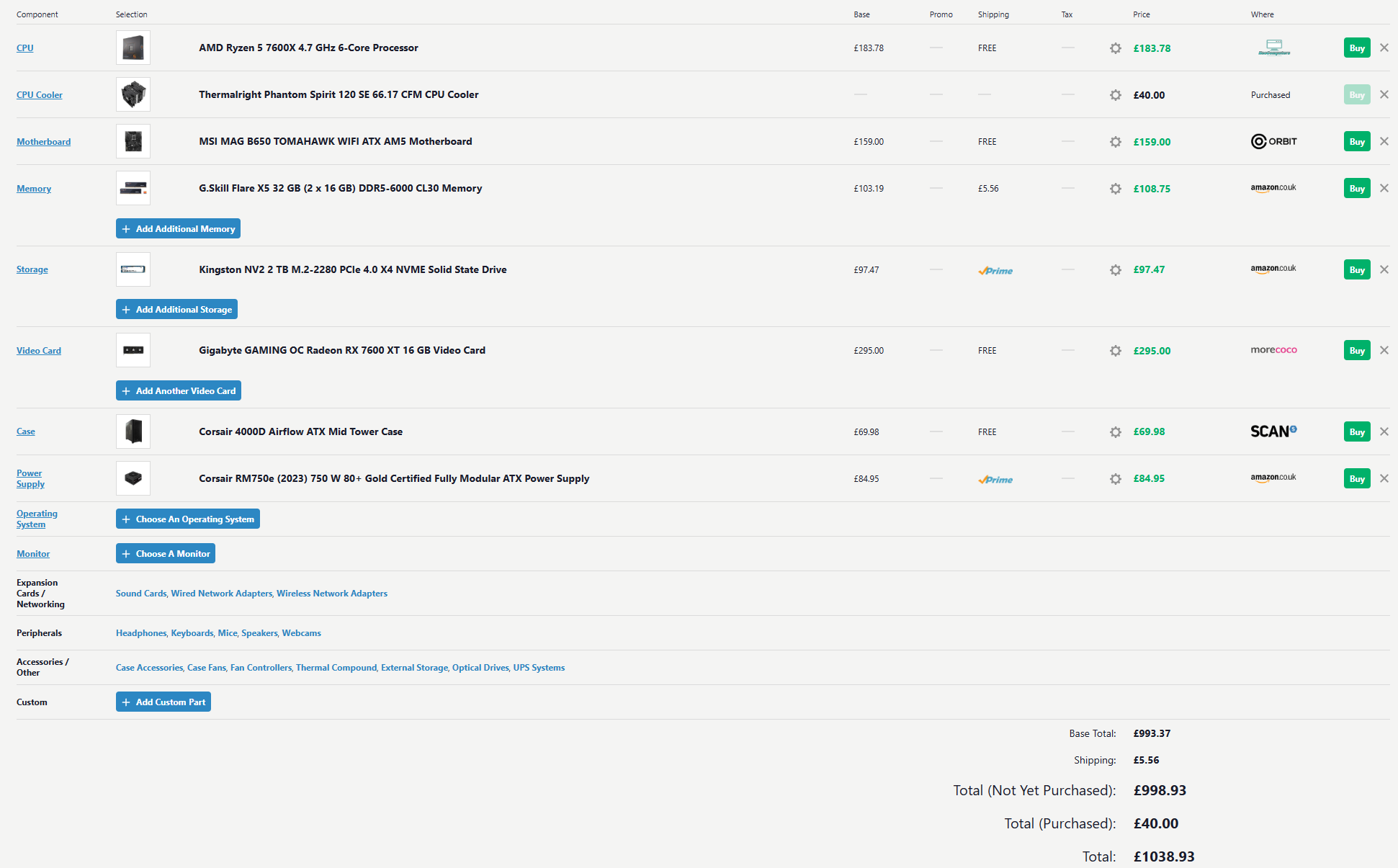Open price settings gear for CPU row
The height and width of the screenshot is (868, 1398).
tap(1115, 48)
